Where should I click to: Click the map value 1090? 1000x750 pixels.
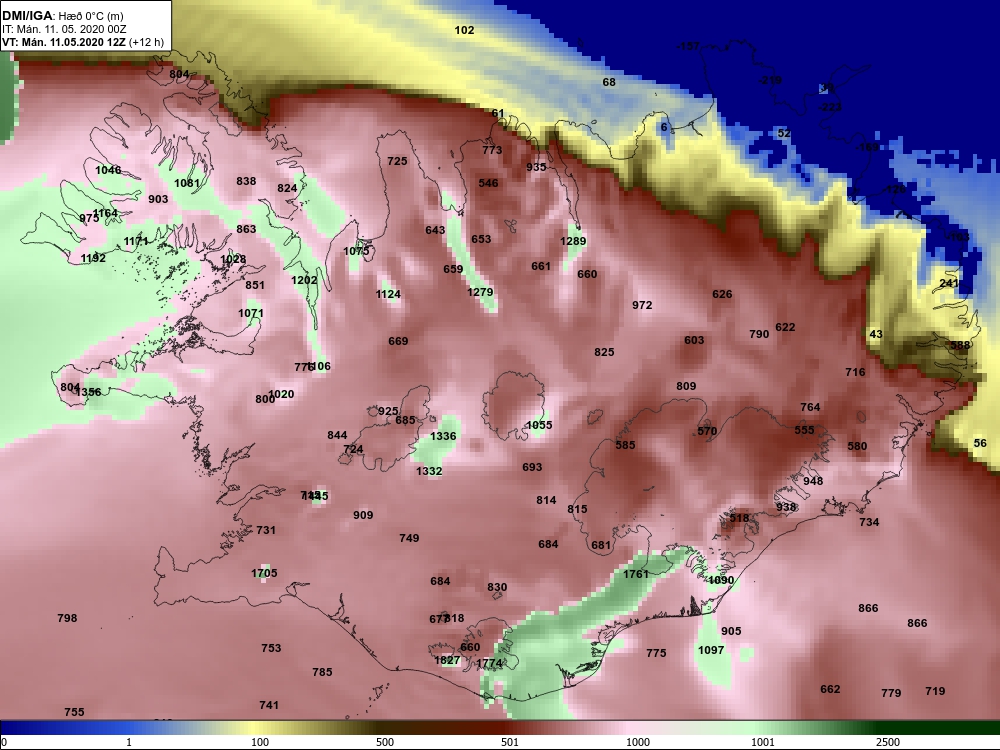tap(721, 580)
